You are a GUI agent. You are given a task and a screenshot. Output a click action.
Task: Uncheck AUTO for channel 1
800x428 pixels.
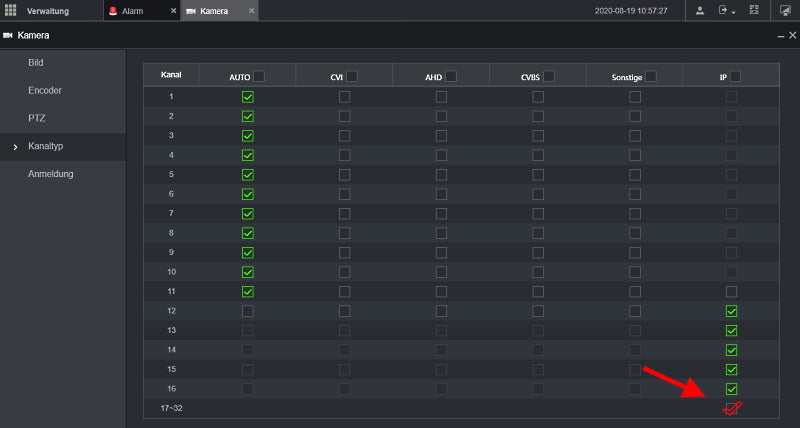[x=247, y=97]
